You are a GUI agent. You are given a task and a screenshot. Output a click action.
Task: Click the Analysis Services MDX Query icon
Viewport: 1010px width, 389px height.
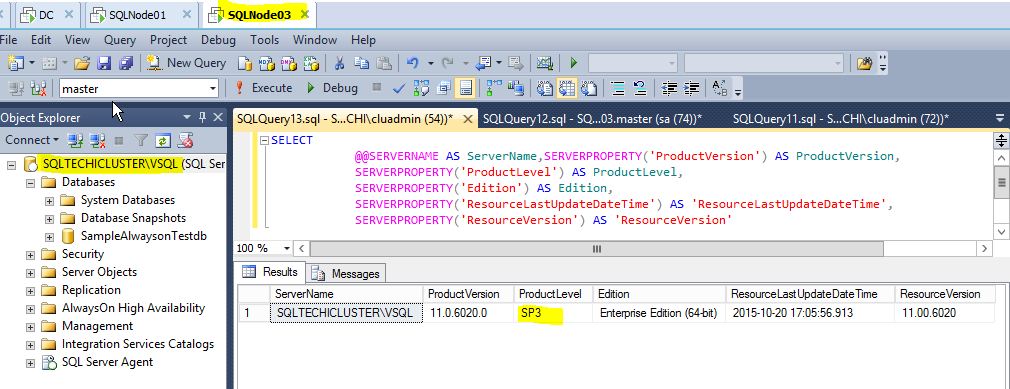tap(267, 64)
